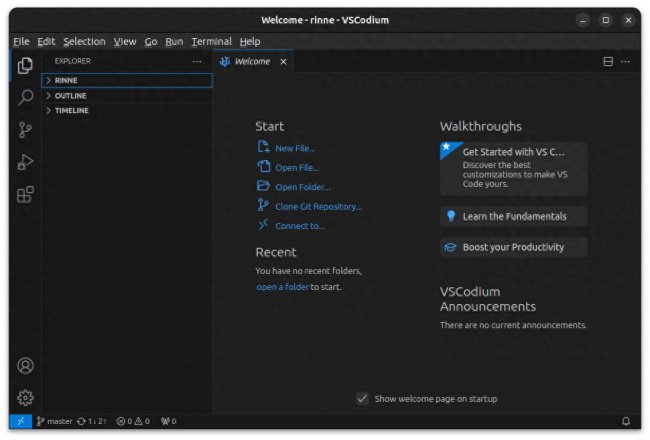
Task: Open the Accounts icon
Action: (25, 366)
